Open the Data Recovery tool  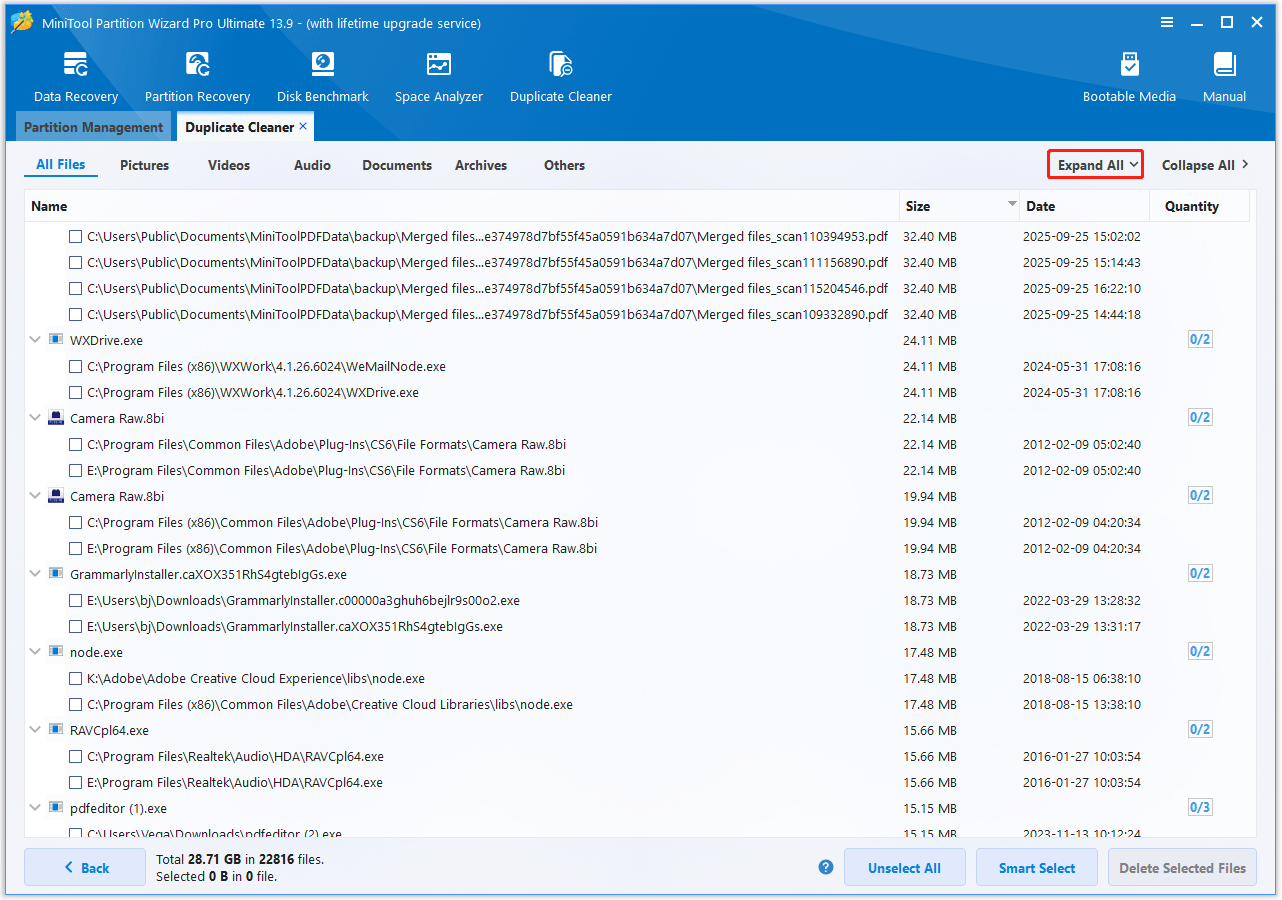pos(76,77)
